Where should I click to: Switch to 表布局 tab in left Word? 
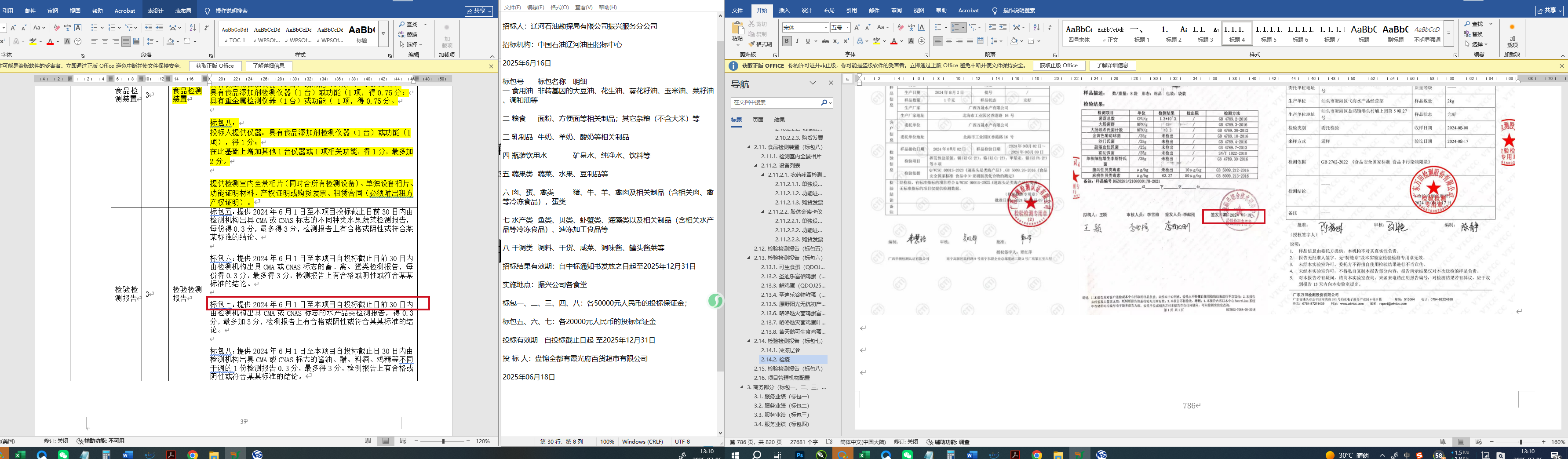(183, 11)
